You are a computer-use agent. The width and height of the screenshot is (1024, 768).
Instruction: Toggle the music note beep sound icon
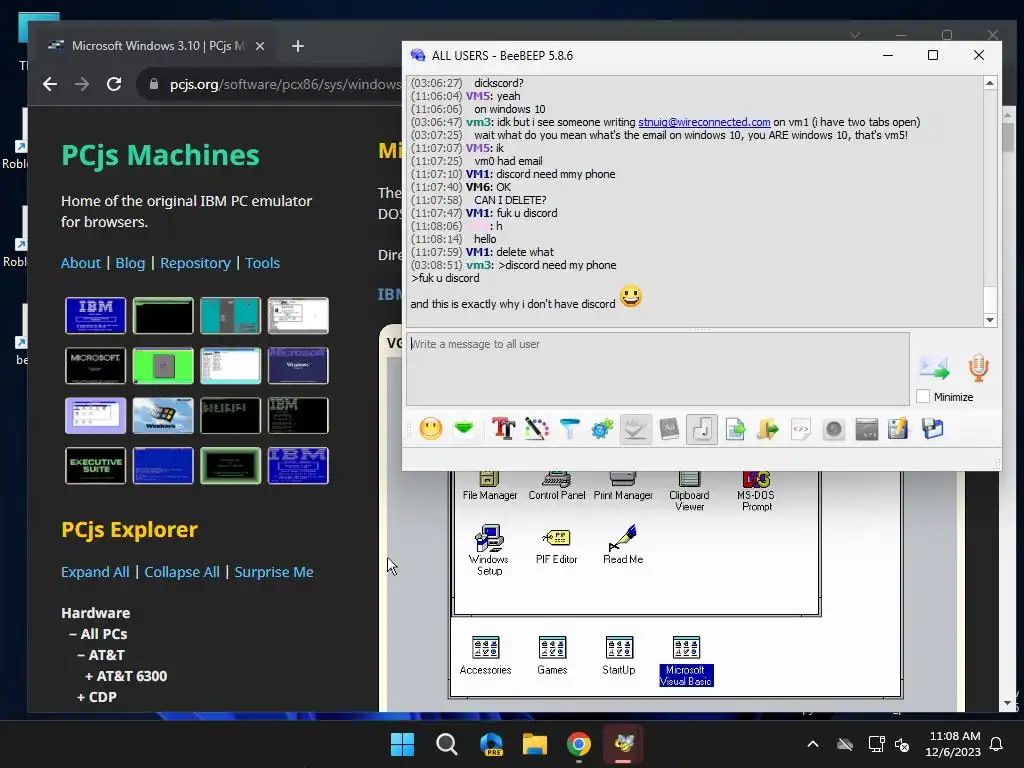[x=702, y=429]
